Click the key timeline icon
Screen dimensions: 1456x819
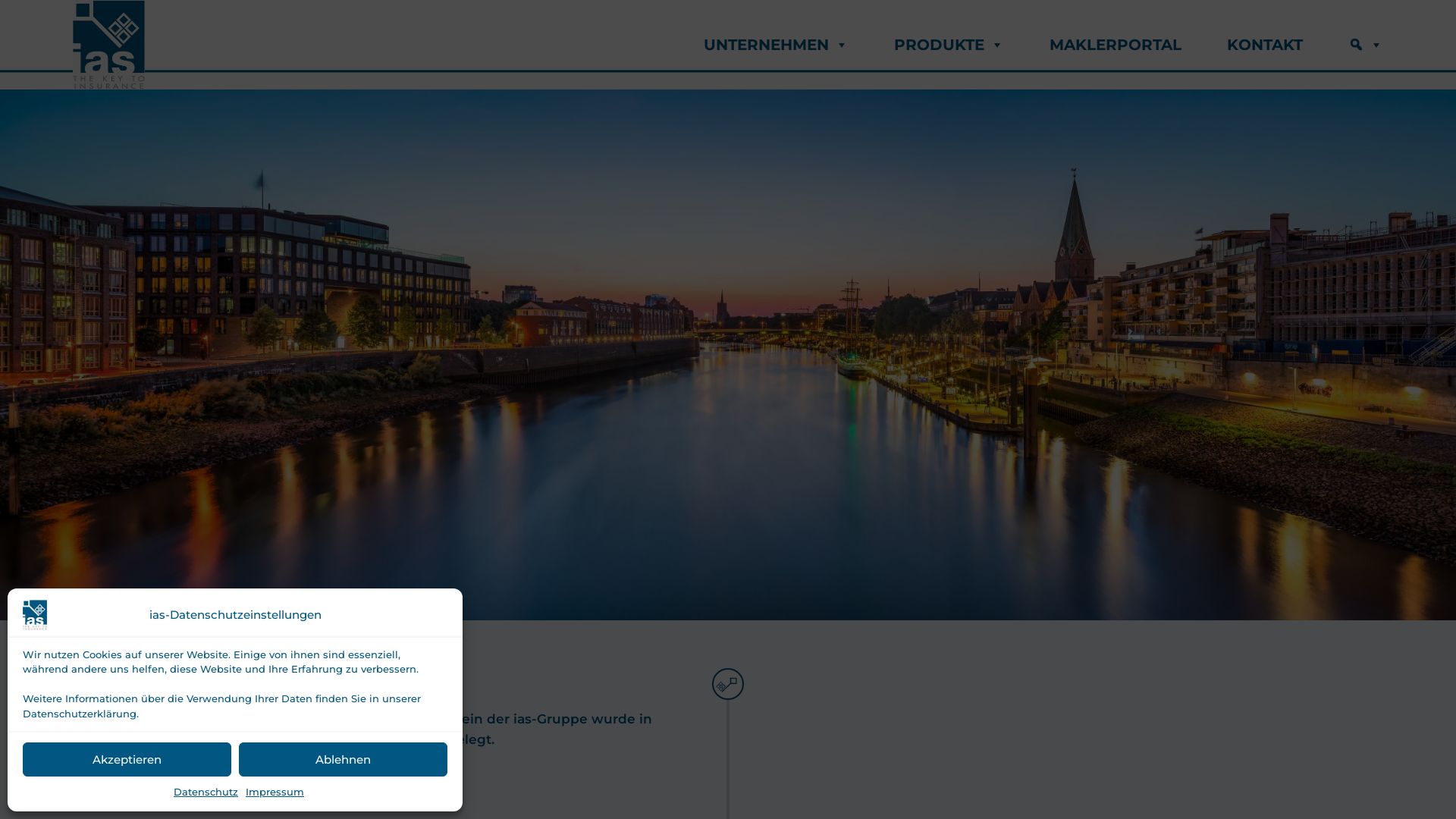pyautogui.click(x=728, y=684)
